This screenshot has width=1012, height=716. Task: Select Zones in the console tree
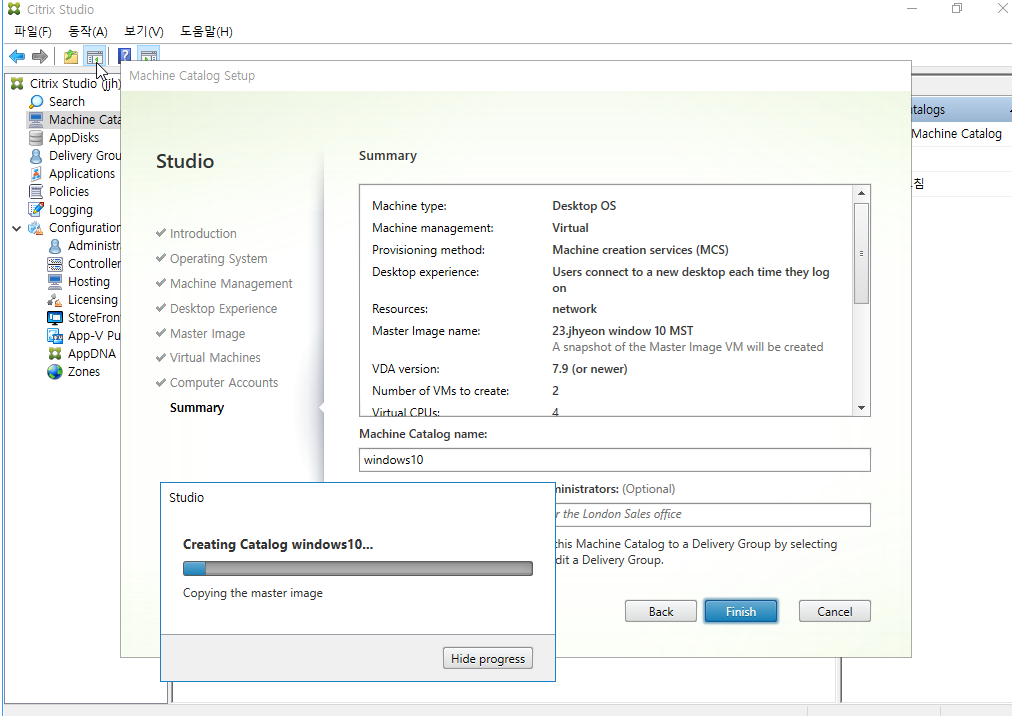[x=84, y=372]
